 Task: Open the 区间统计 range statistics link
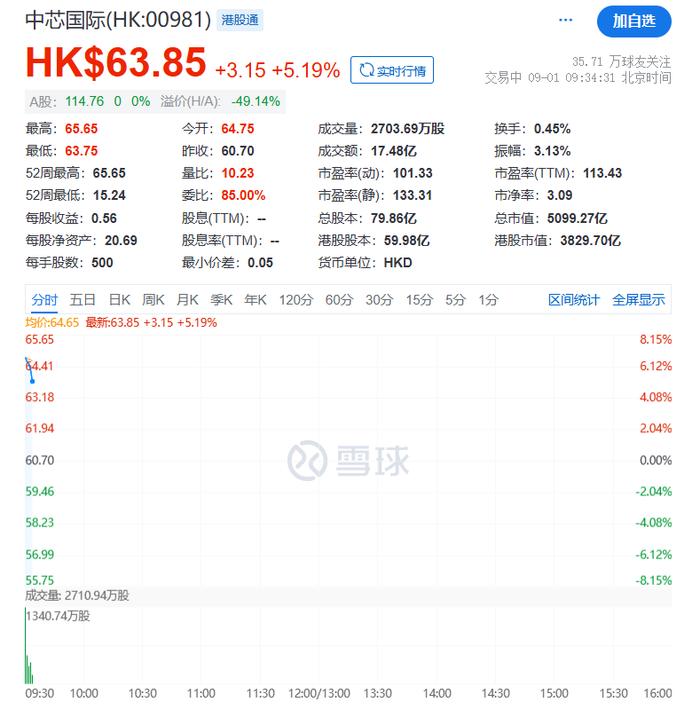click(573, 299)
